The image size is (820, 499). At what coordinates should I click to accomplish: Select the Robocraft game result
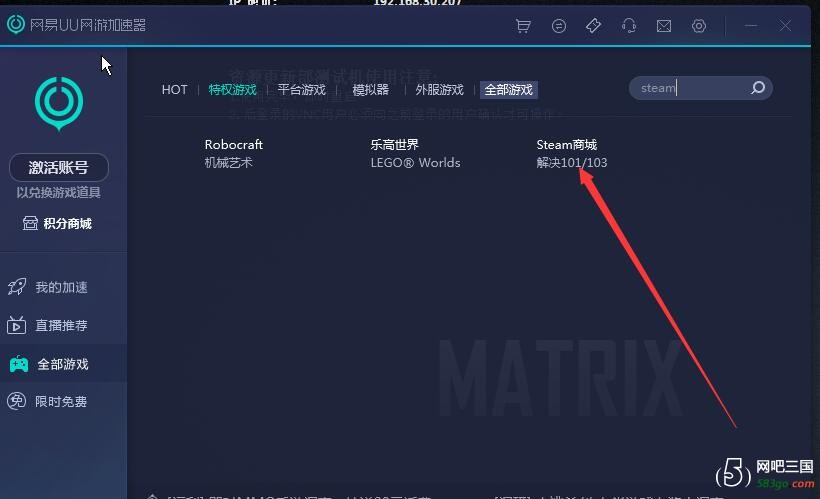234,153
